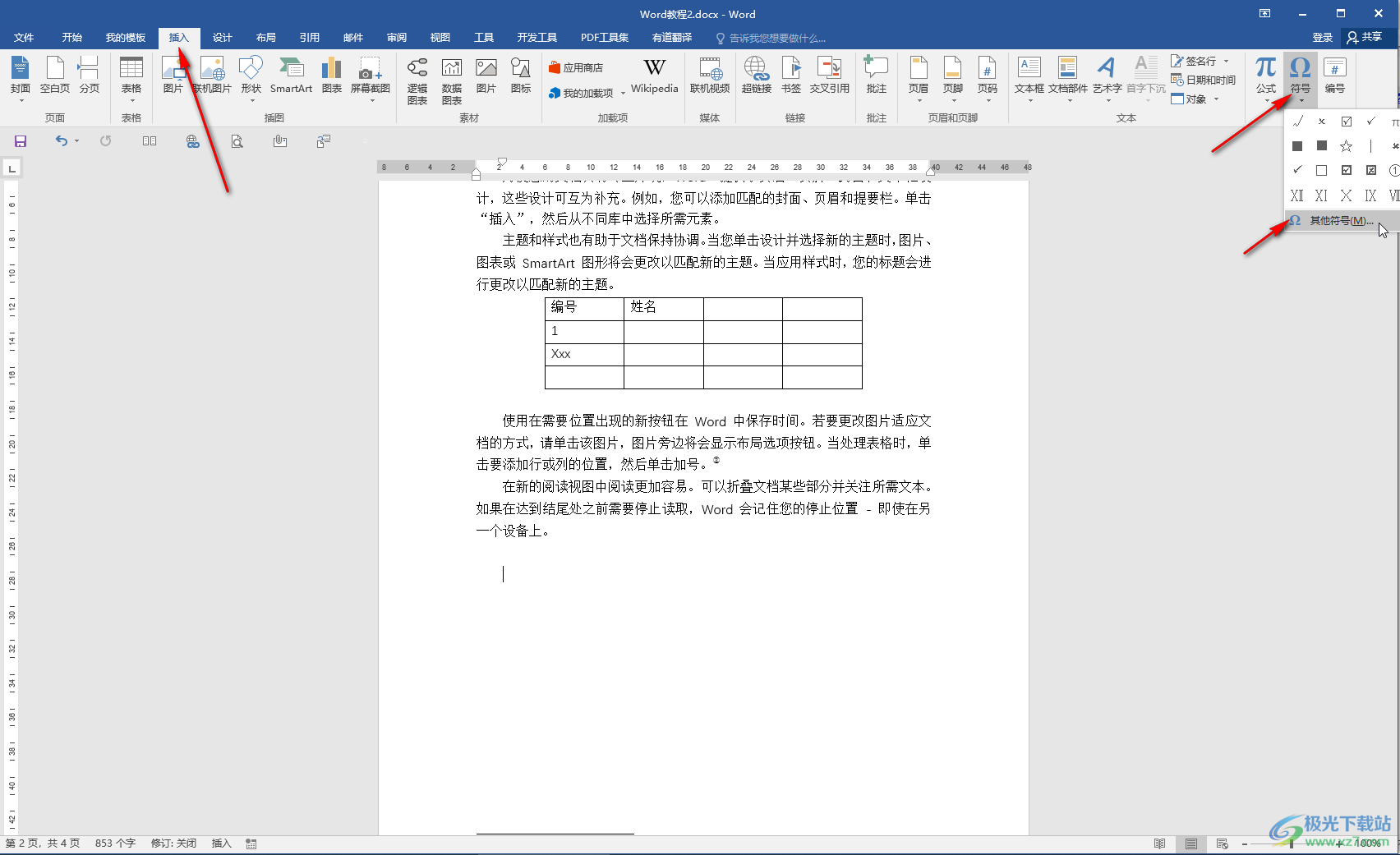The image size is (1400, 855).
Task: Open the Wikipedia add-in
Action: (654, 76)
